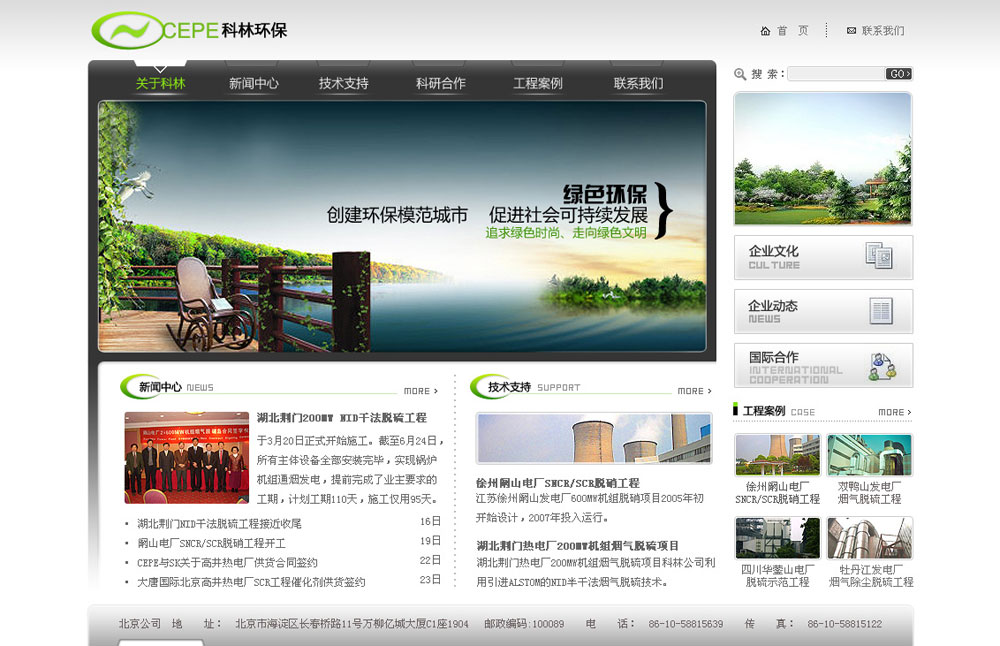The width and height of the screenshot is (1000, 646).
Task: Expand MORE next to 工程案例 CASE
Action: (x=894, y=412)
